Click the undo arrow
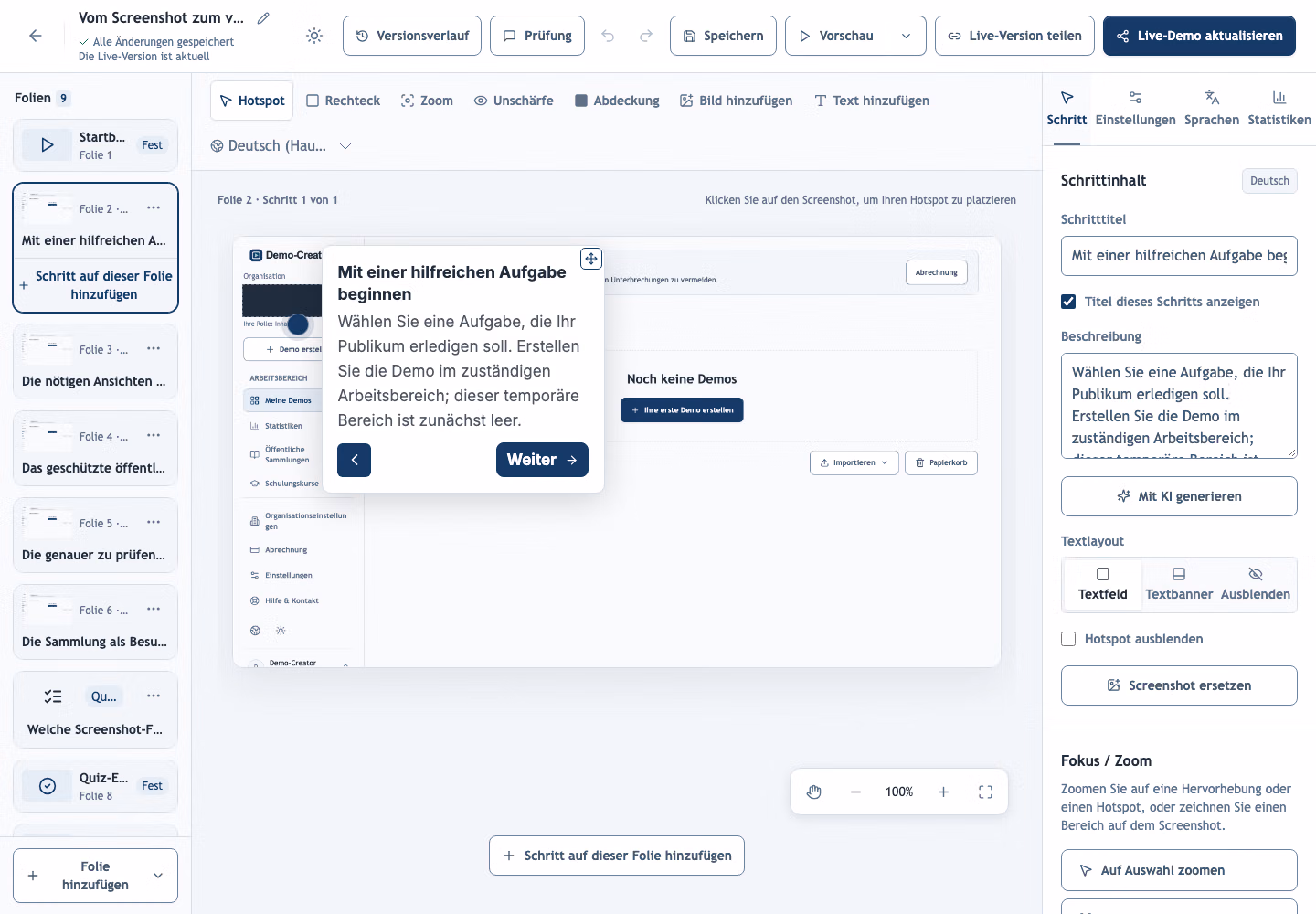1316x914 pixels. point(608,36)
